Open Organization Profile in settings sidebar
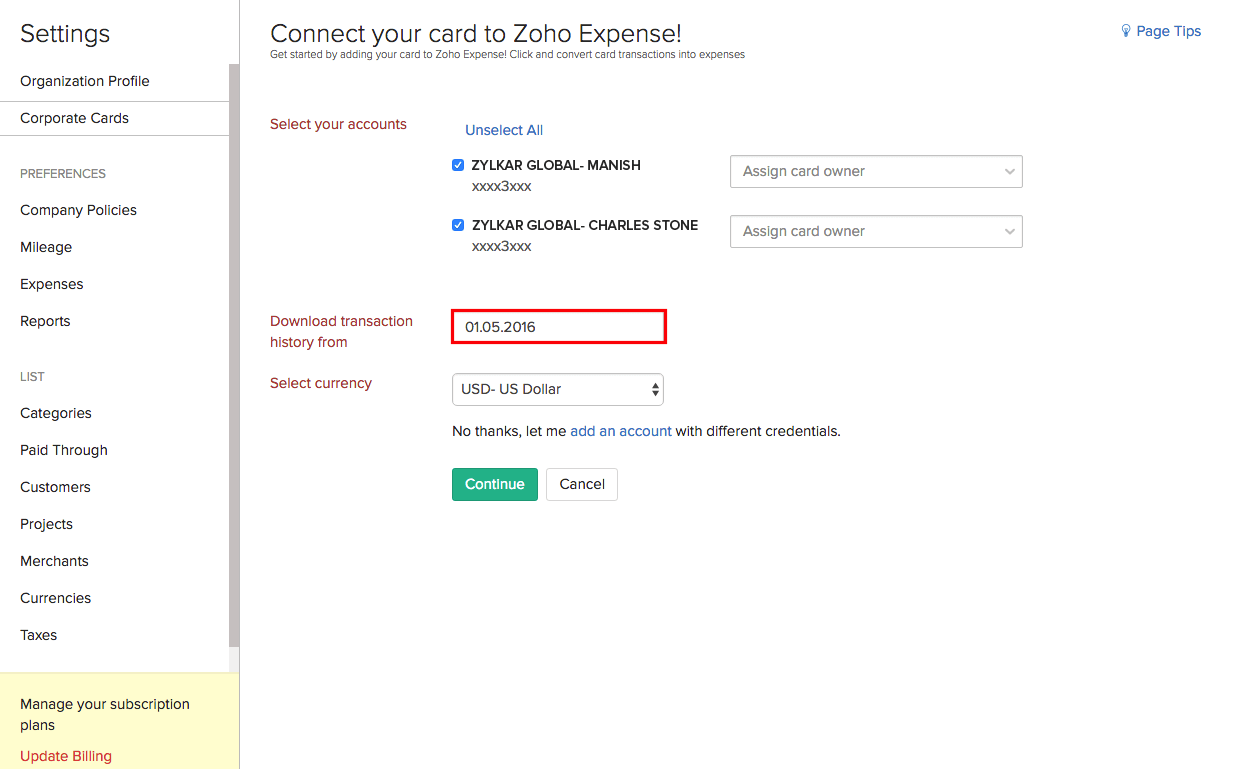The height and width of the screenshot is (769, 1240). [x=85, y=81]
